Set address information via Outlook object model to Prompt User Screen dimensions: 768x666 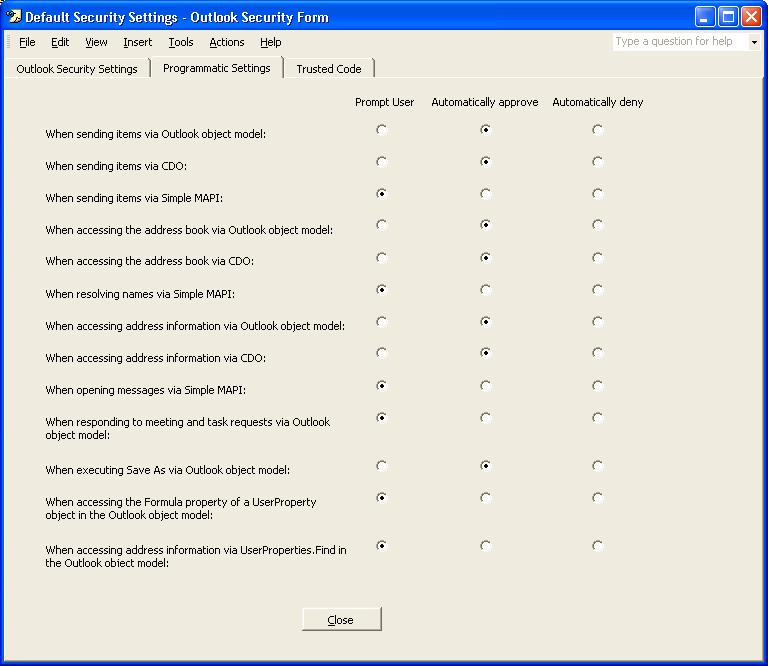tap(382, 322)
